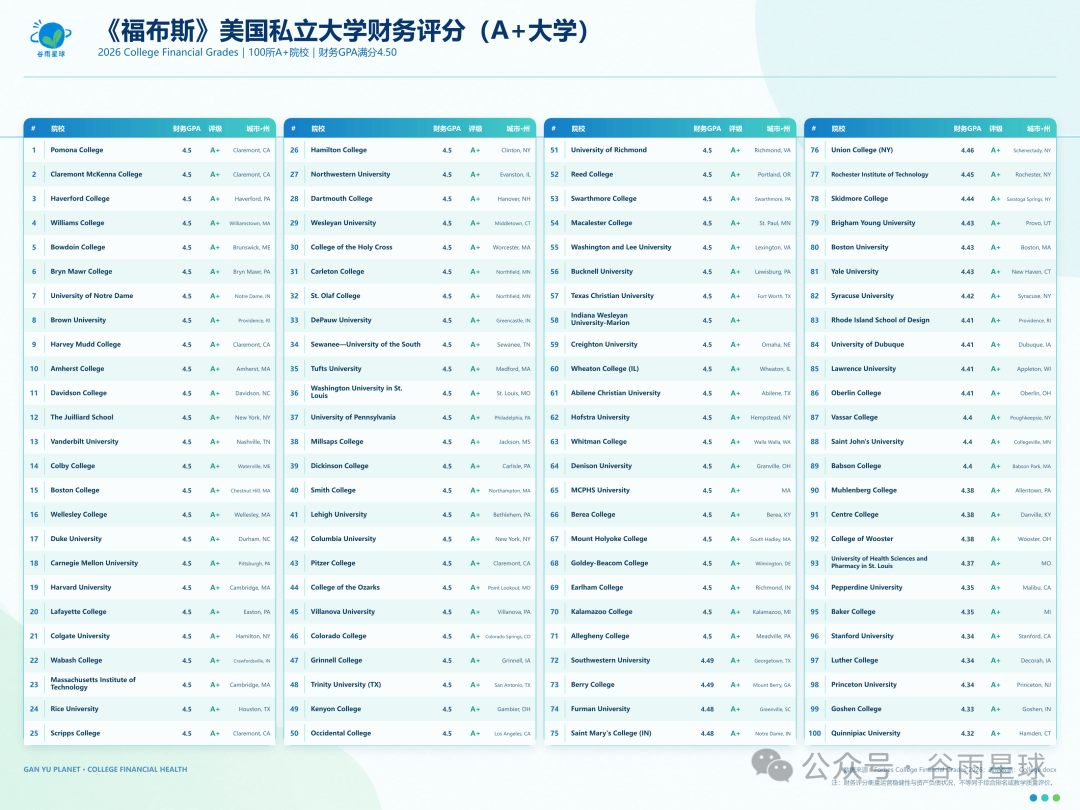This screenshot has width=1080, height=810.
Task: Click University of Richmond
Action: 609,150
